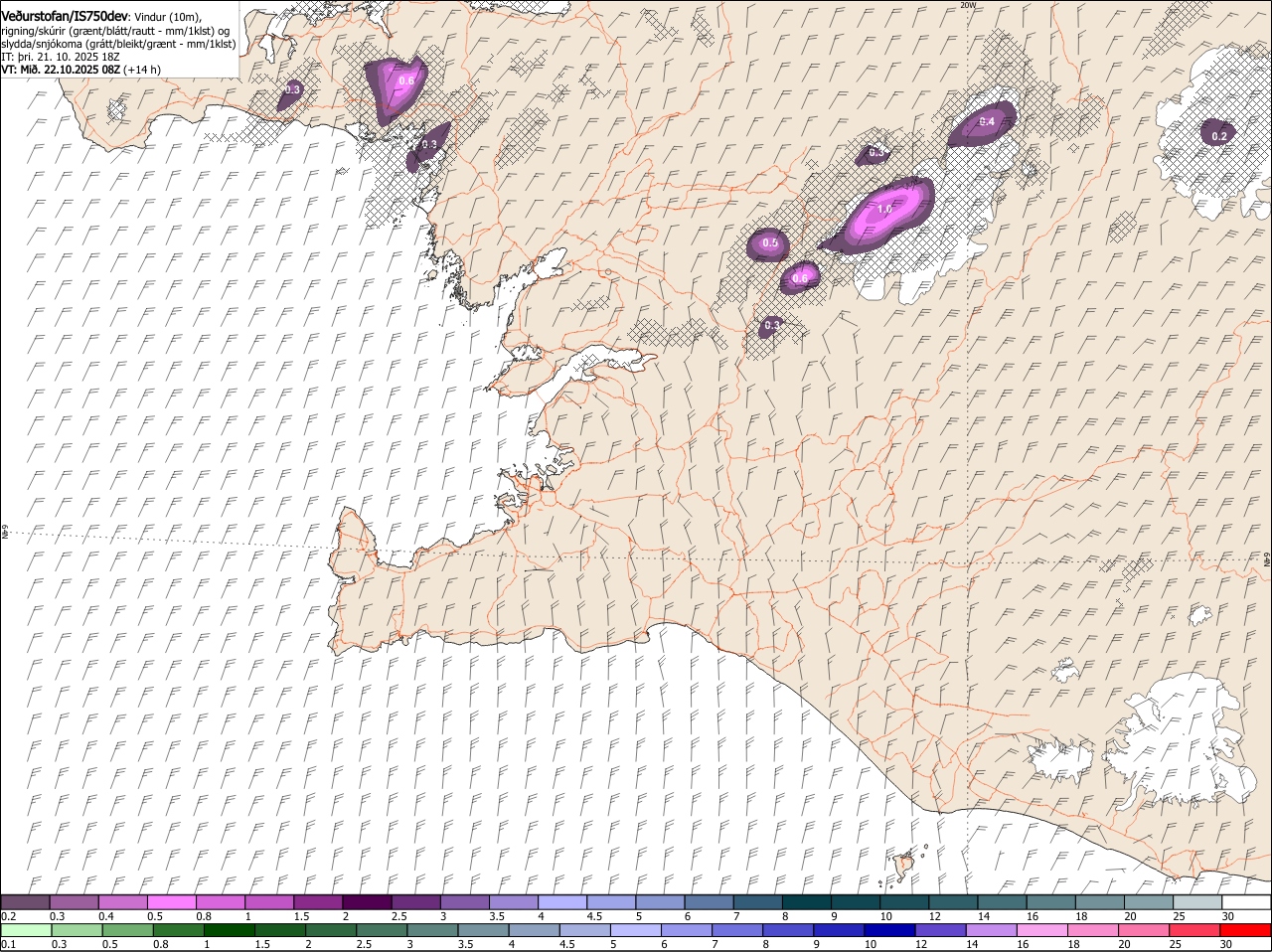
Task: Pick the white 30 swatch ending the snow legend row
Action: (1246, 902)
